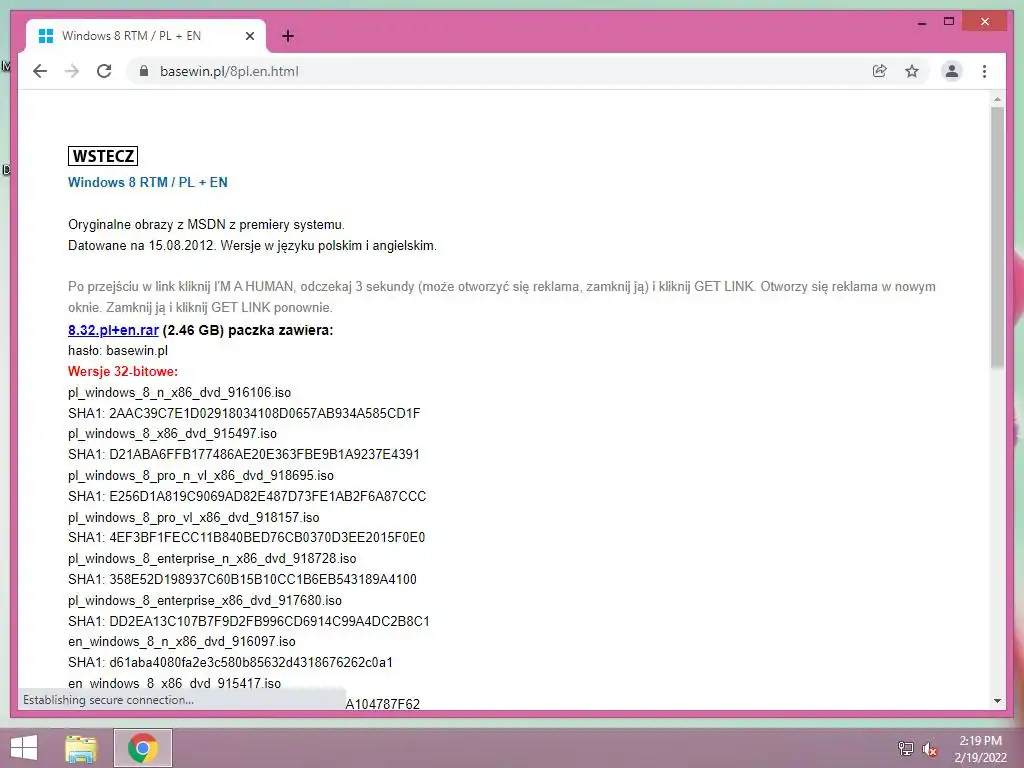Open a new tab with plus button

pos(287,36)
